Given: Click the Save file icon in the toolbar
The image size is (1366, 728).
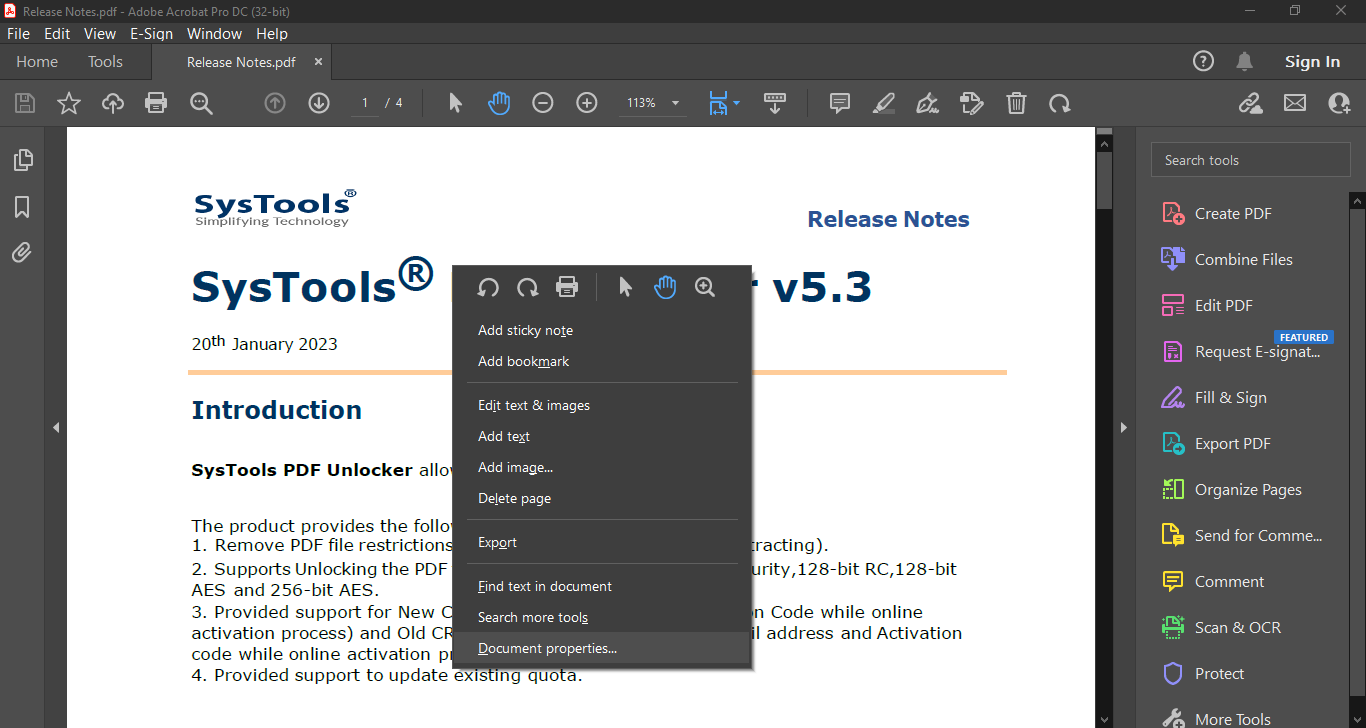Looking at the screenshot, I should [25, 103].
